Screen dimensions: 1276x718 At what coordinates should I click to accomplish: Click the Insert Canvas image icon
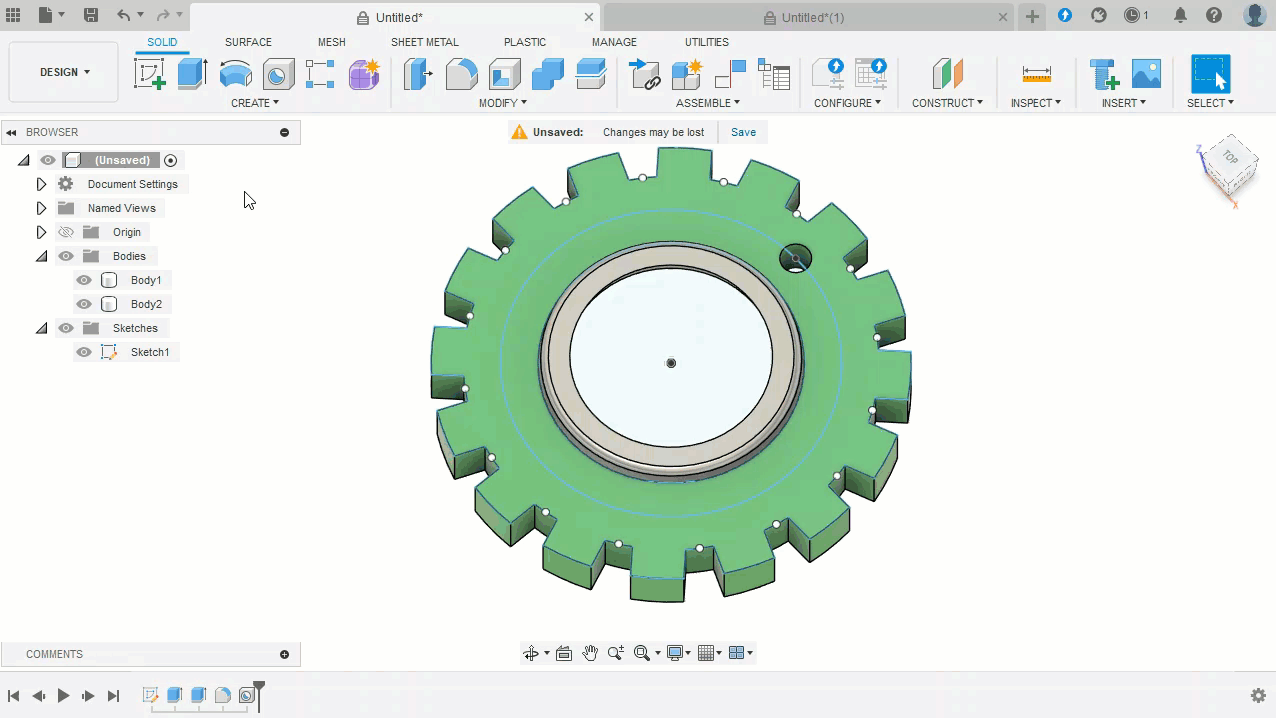tap(1146, 74)
